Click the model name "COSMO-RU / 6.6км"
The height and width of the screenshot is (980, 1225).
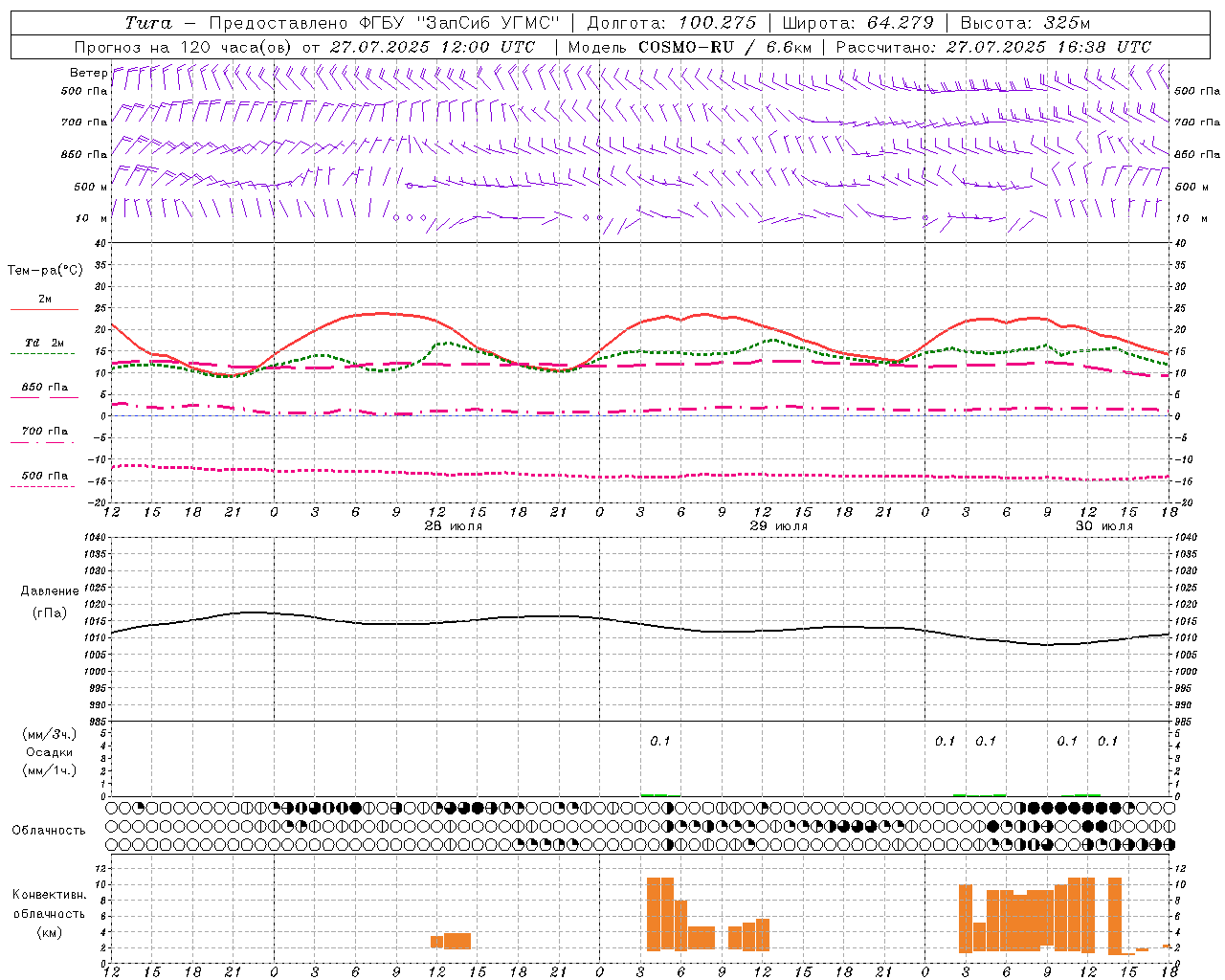click(724, 47)
